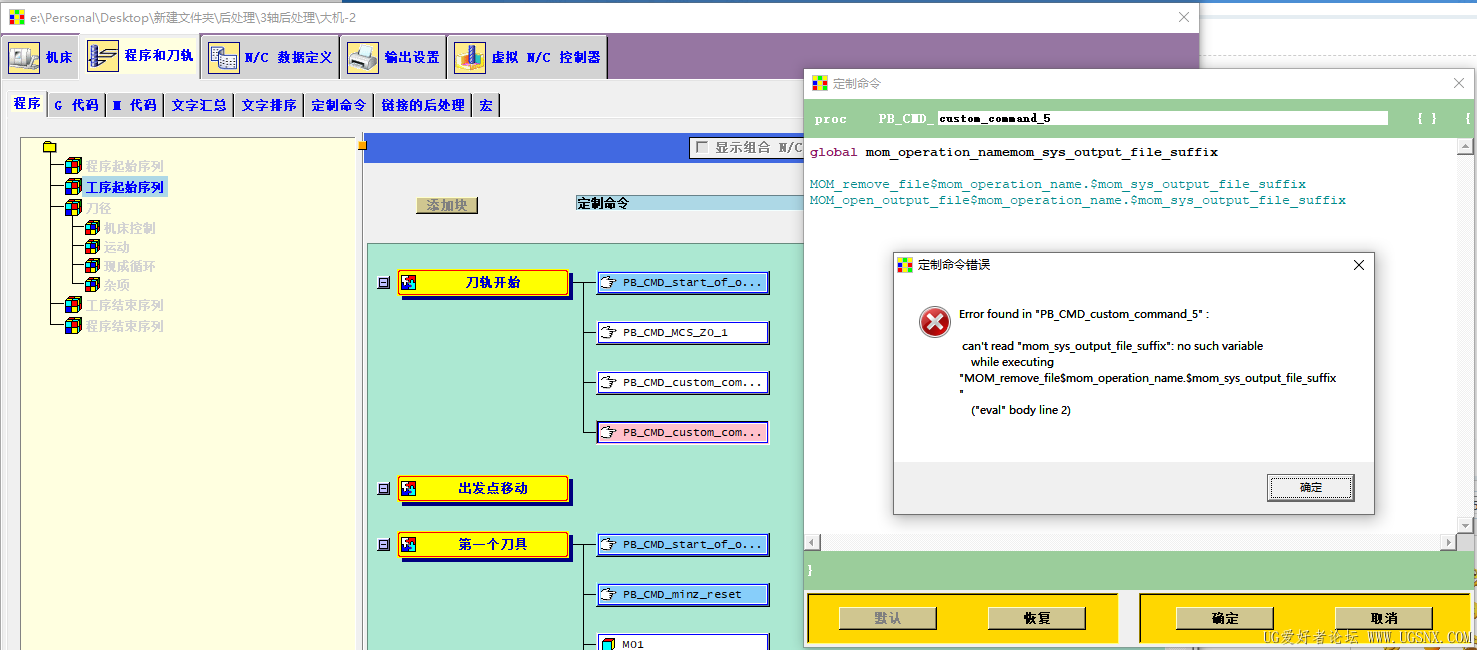This screenshot has width=1477, height=650.
Task: Cancel the 定制命令 dialog with 取消
Action: pyautogui.click(x=1384, y=618)
